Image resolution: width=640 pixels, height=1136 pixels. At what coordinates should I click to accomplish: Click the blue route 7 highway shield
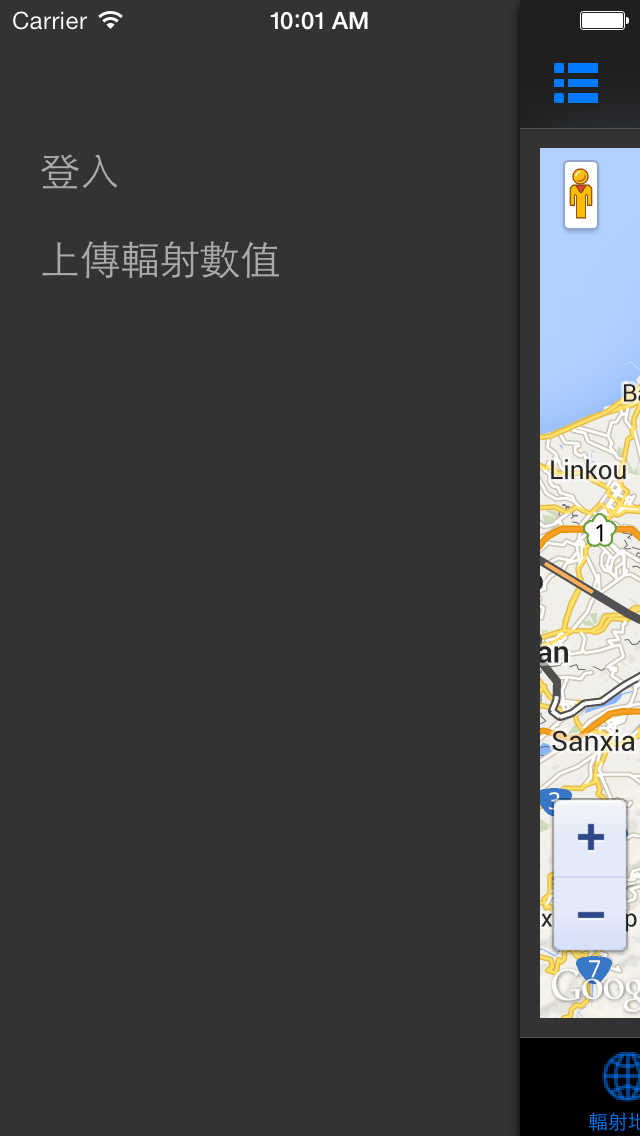594,968
